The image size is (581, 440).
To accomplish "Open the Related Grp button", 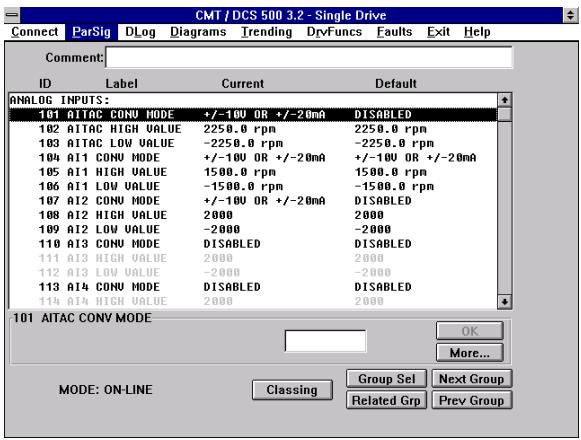I will [x=386, y=400].
